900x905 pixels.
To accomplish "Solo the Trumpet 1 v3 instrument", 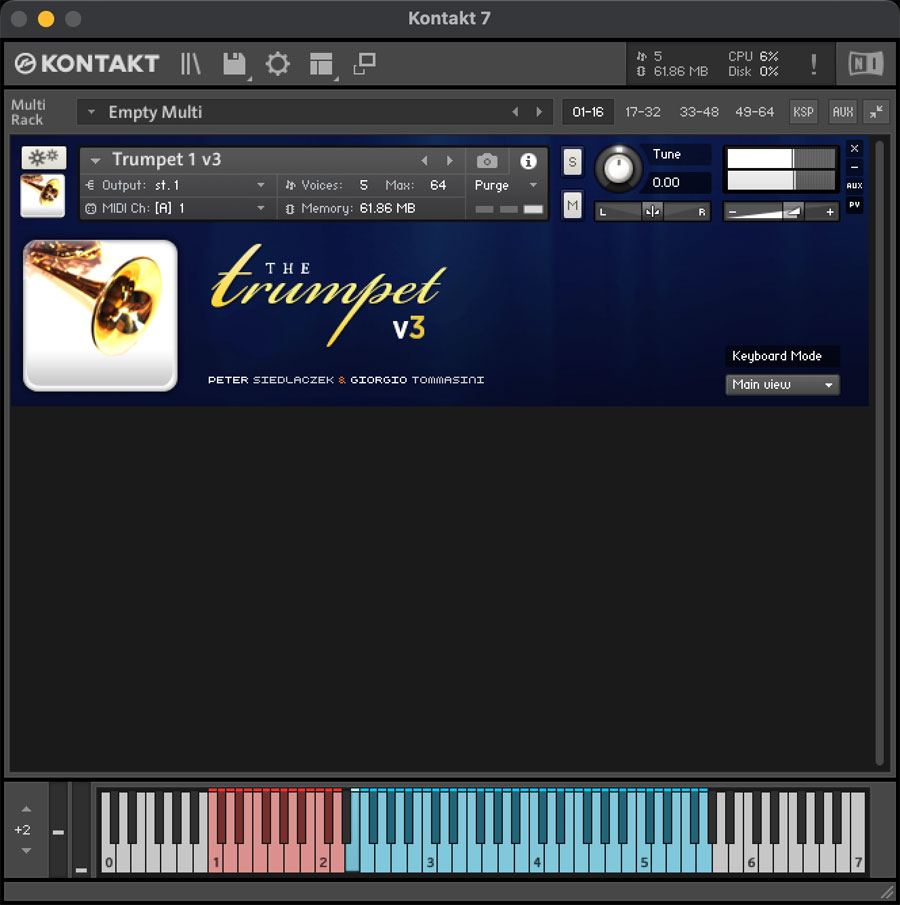I will tap(572, 162).
